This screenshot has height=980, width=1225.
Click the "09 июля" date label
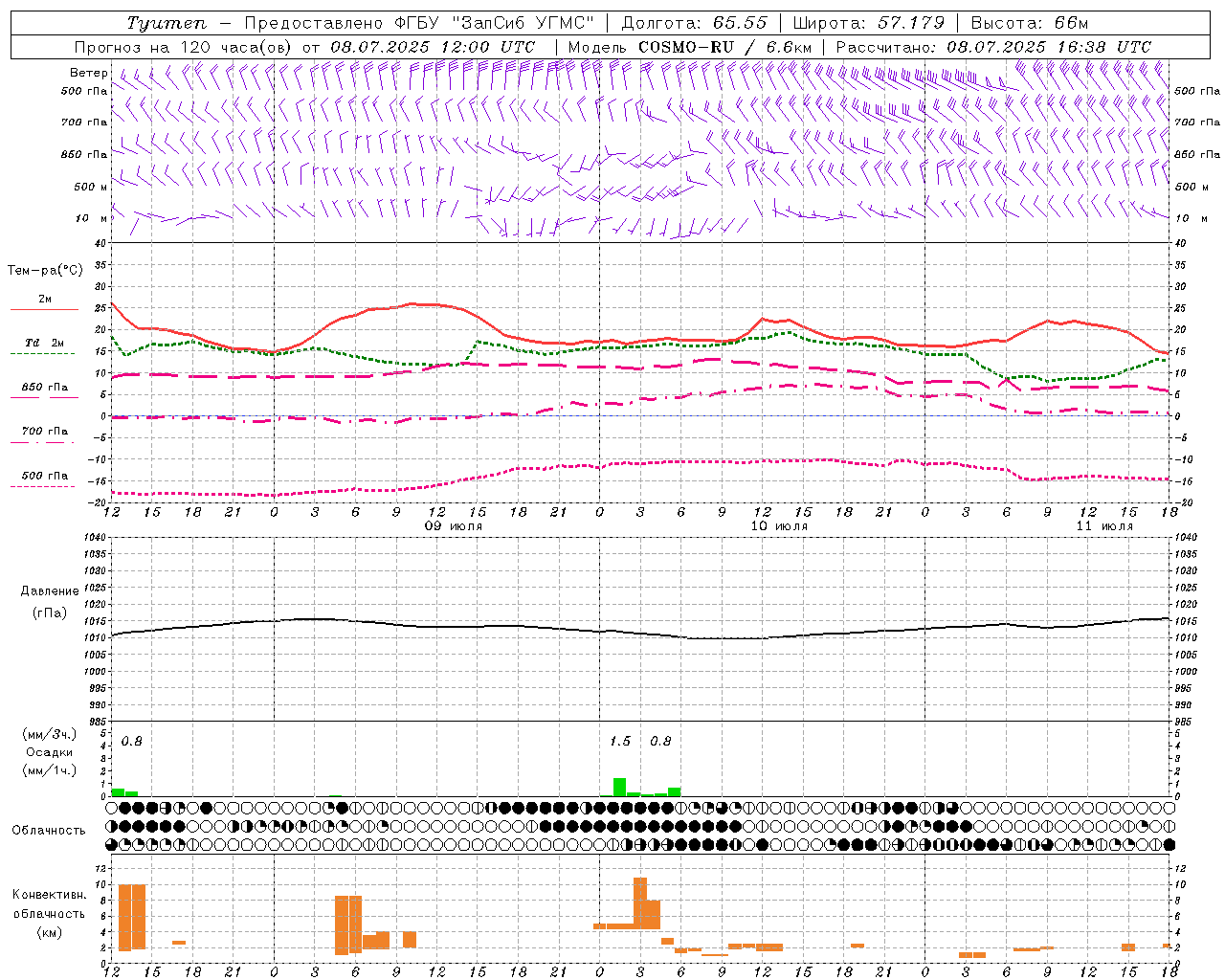click(x=454, y=526)
